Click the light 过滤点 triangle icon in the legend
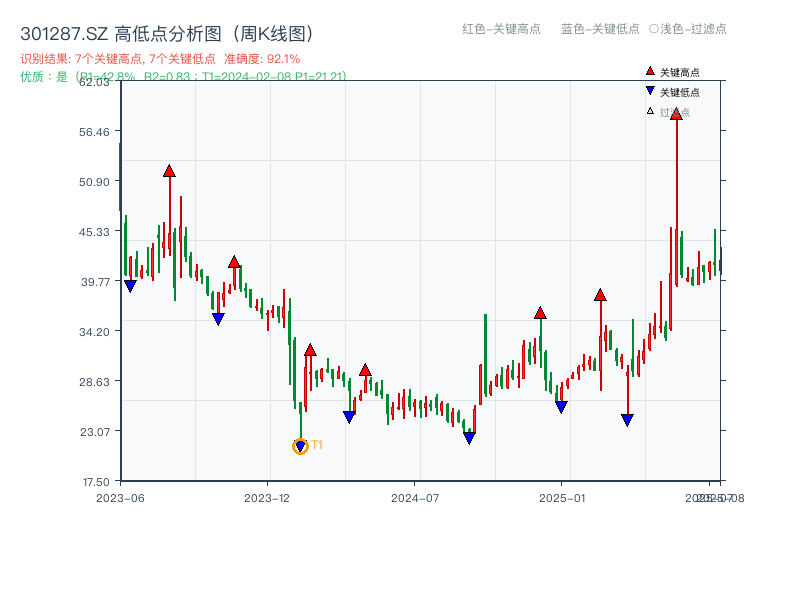The image size is (800, 600). click(x=649, y=111)
